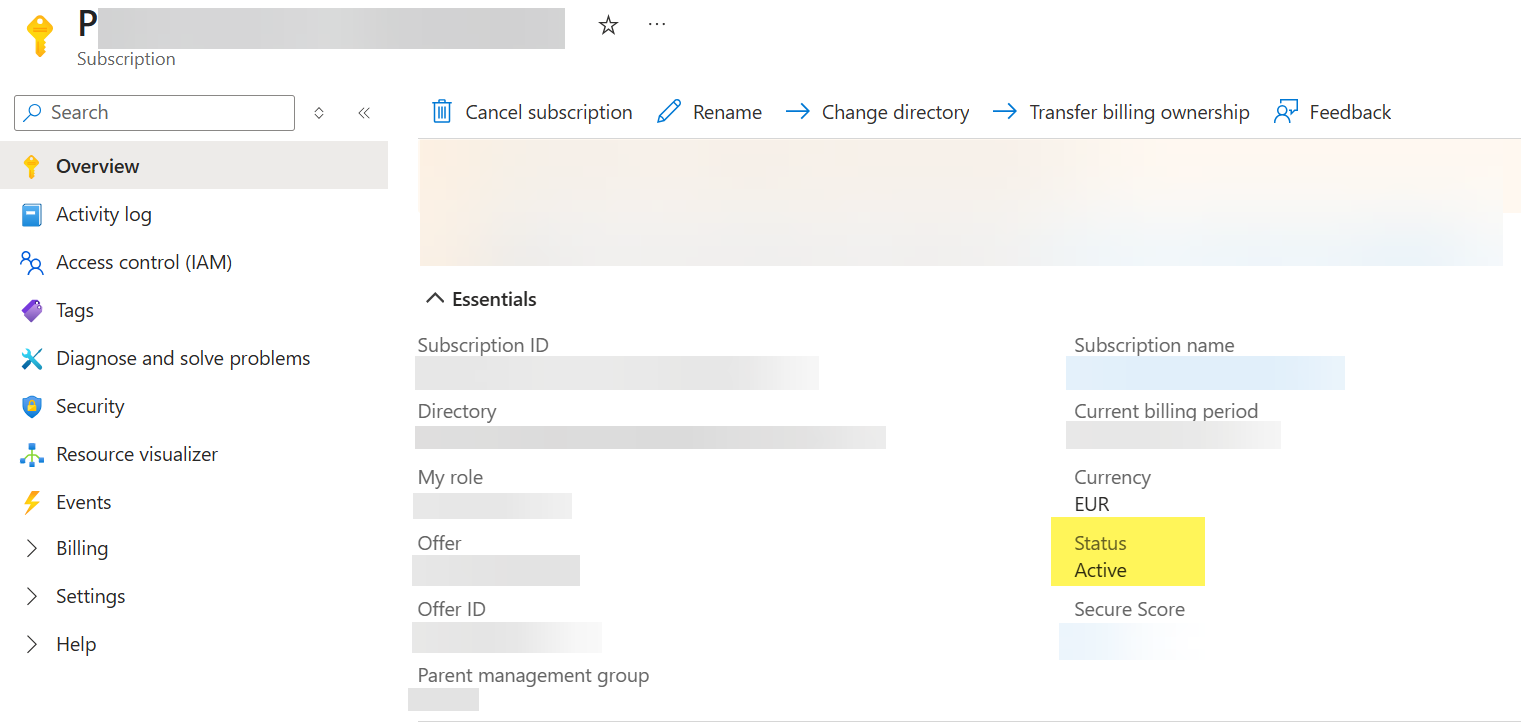
Task: Click the Current billing period label
Action: [x=1166, y=411]
